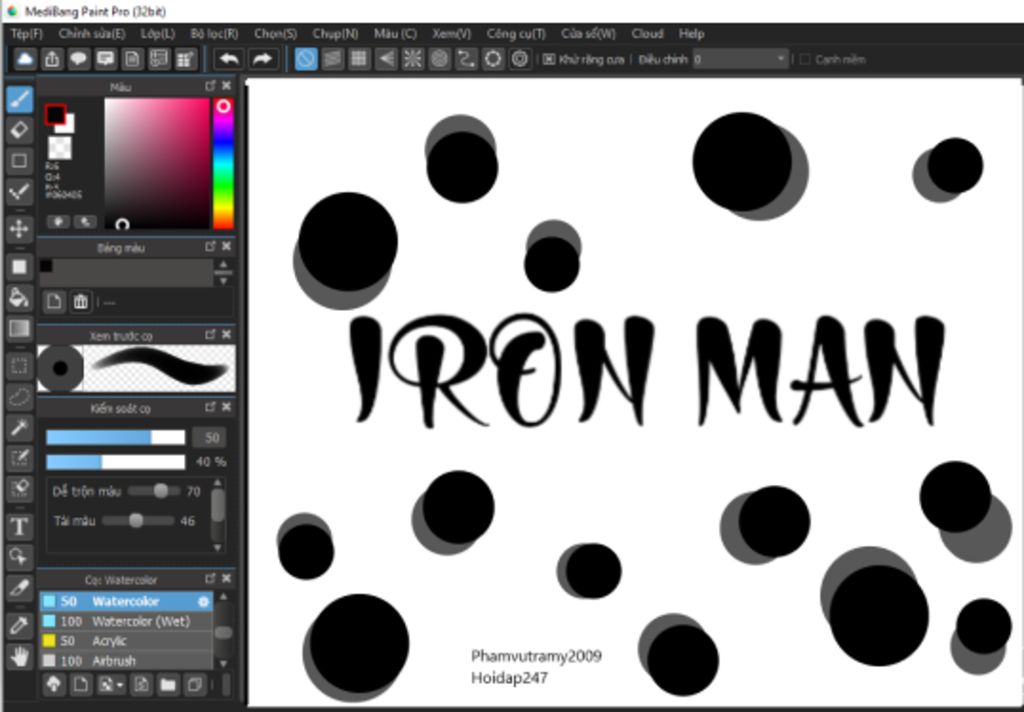Open snap settings with the gear-circle icon
This screenshot has width=1024, height=712.
(520, 59)
